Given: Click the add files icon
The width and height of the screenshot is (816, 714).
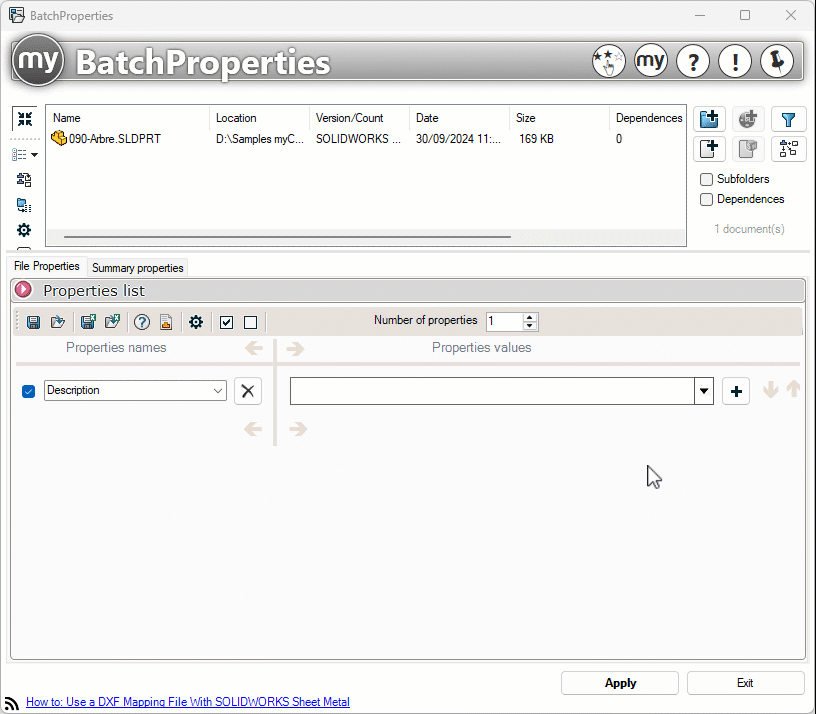Looking at the screenshot, I should click(709, 149).
